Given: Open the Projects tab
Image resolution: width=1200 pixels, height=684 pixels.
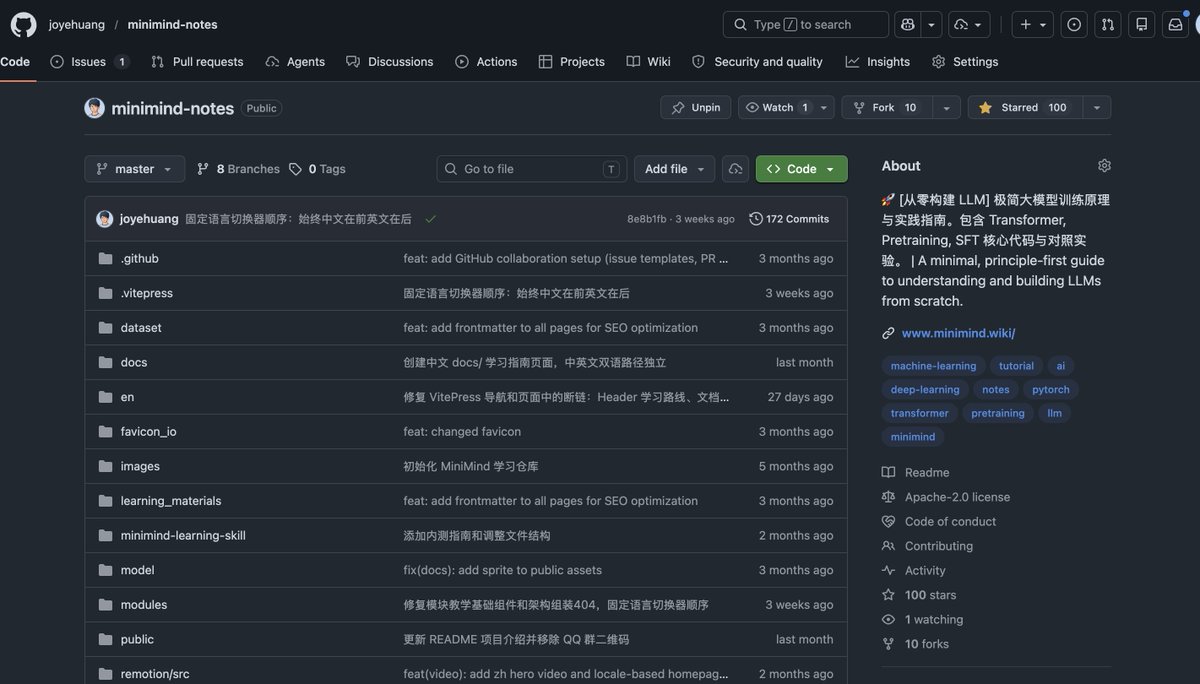Looking at the screenshot, I should pos(572,62).
